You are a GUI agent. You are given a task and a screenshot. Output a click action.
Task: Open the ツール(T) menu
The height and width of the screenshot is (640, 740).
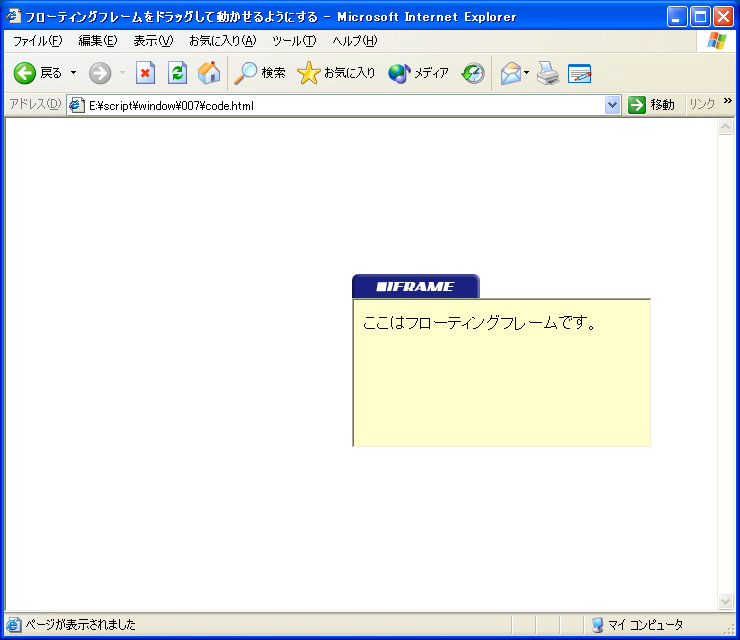[294, 41]
